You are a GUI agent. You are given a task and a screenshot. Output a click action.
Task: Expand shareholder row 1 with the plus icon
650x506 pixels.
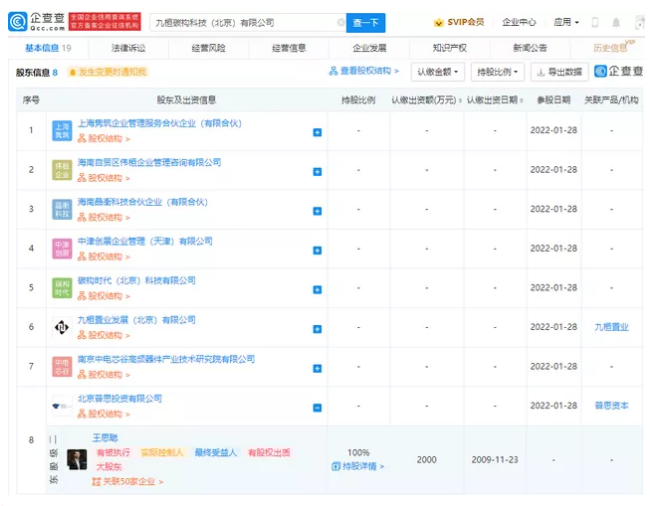point(317,132)
